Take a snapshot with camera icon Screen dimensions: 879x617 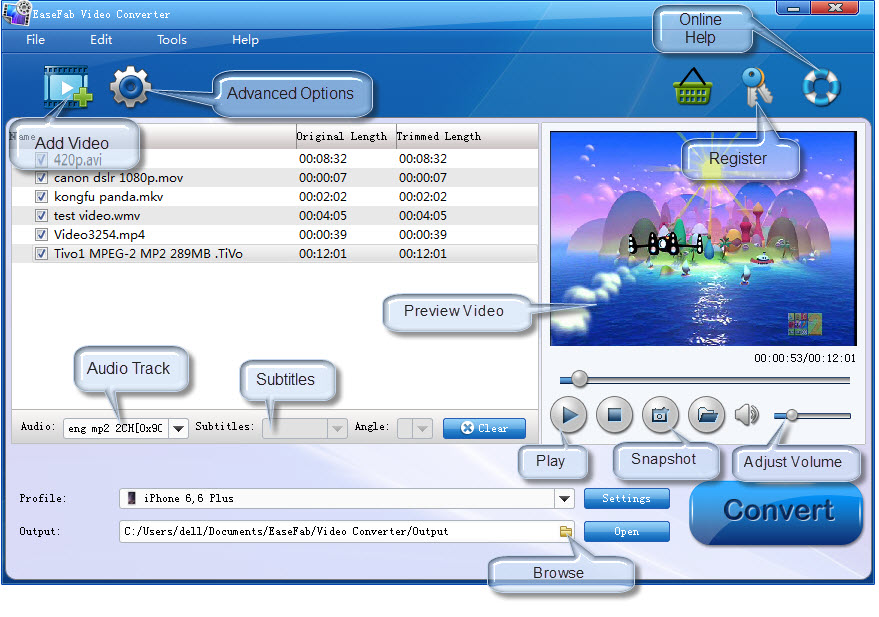click(660, 415)
